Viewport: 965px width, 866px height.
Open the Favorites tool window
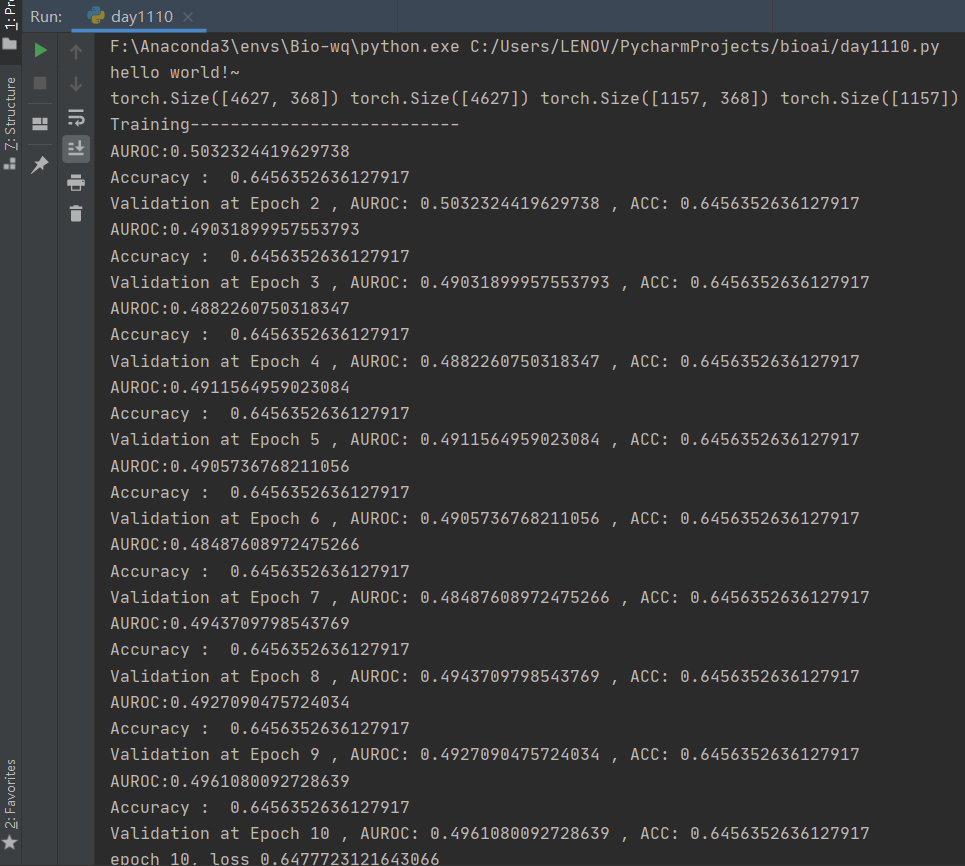10,804
